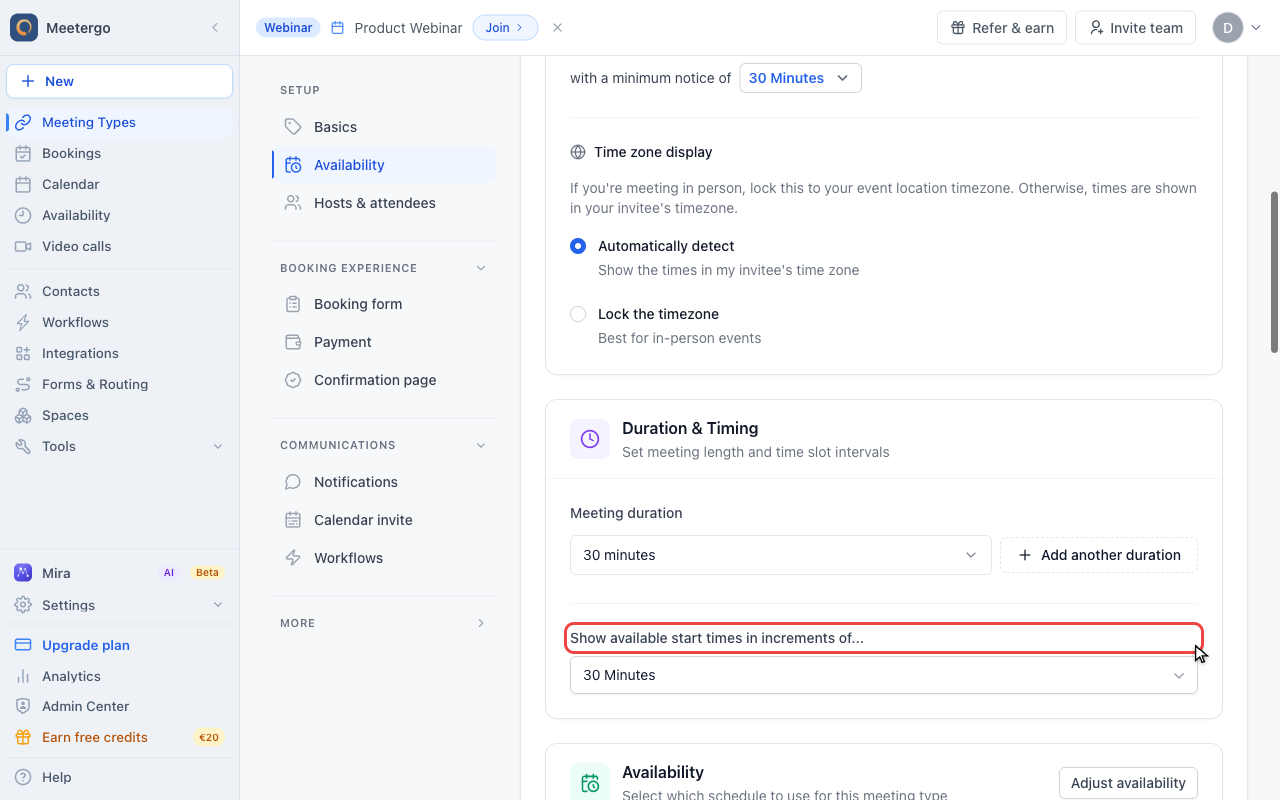This screenshot has width=1280, height=800.
Task: Open the minimum notice 30 Minutes dropdown
Action: tap(800, 78)
